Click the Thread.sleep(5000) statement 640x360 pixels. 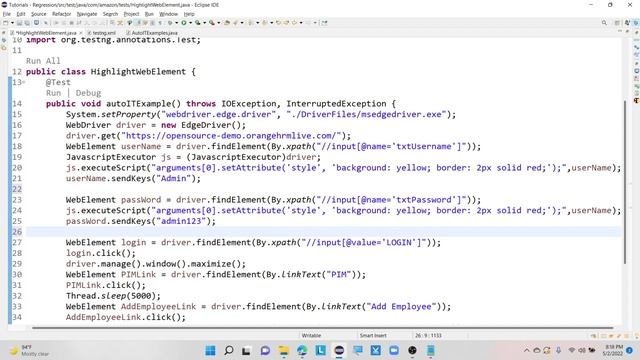pyautogui.click(x=113, y=296)
